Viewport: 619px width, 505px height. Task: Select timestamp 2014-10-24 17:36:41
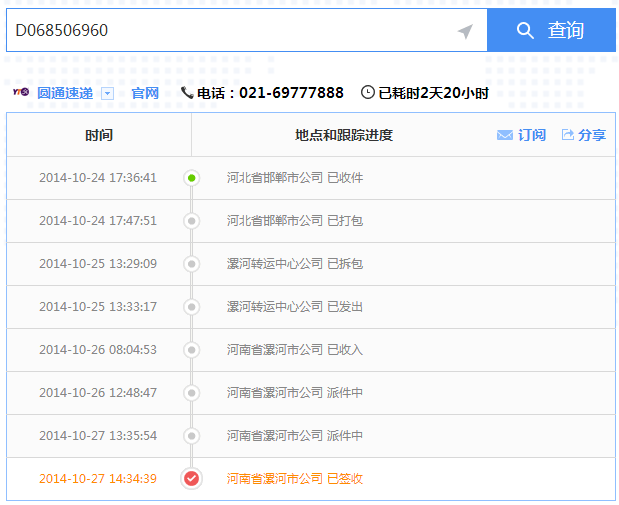[x=98, y=178]
